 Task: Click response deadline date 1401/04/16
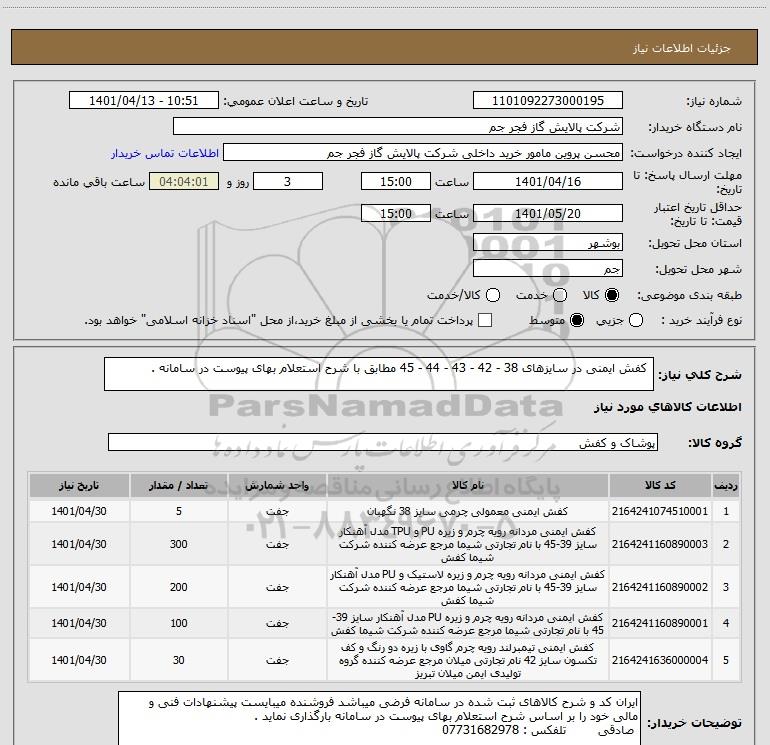pyautogui.click(x=548, y=181)
